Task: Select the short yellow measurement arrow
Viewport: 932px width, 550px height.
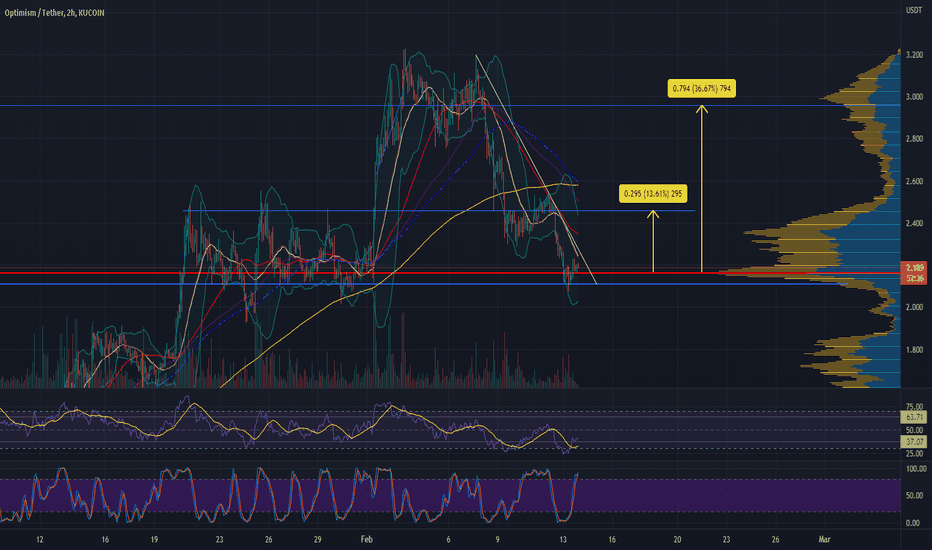Action: (653, 241)
